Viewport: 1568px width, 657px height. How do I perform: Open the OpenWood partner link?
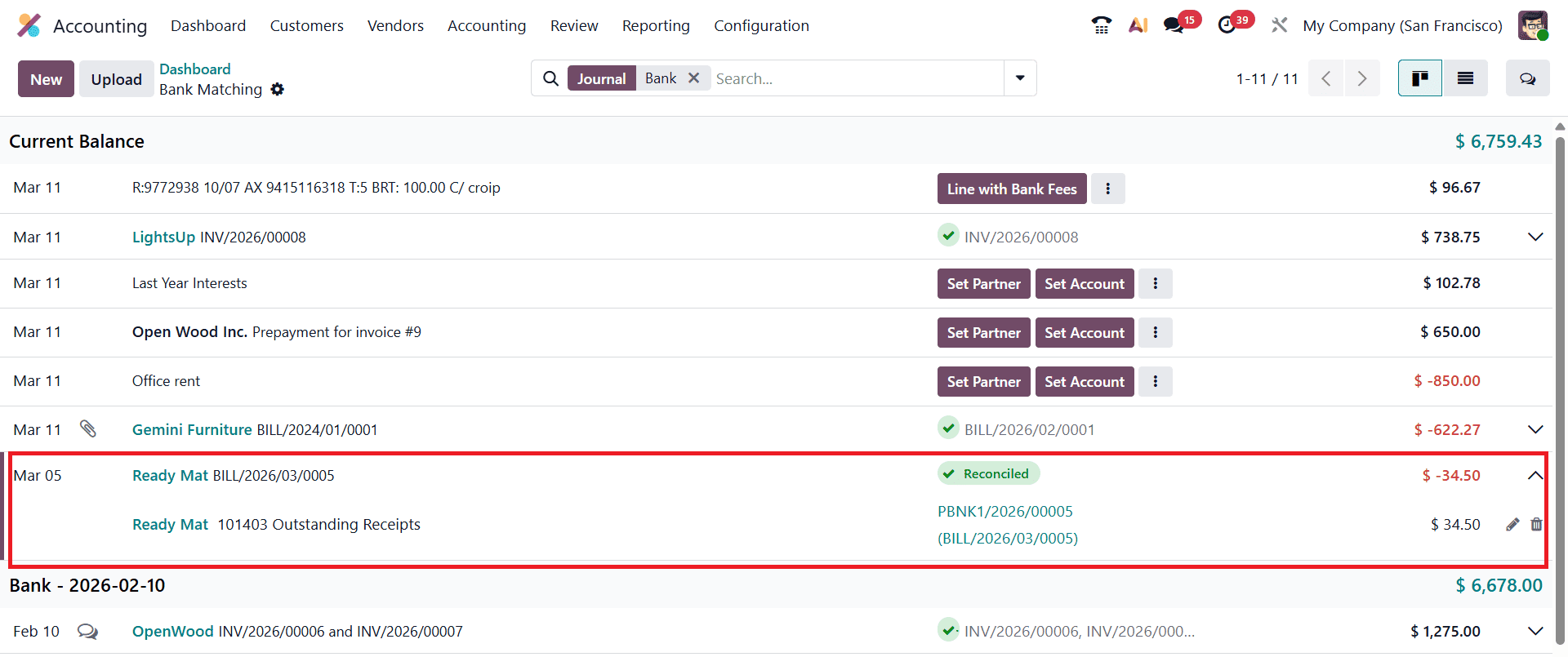[x=172, y=631]
